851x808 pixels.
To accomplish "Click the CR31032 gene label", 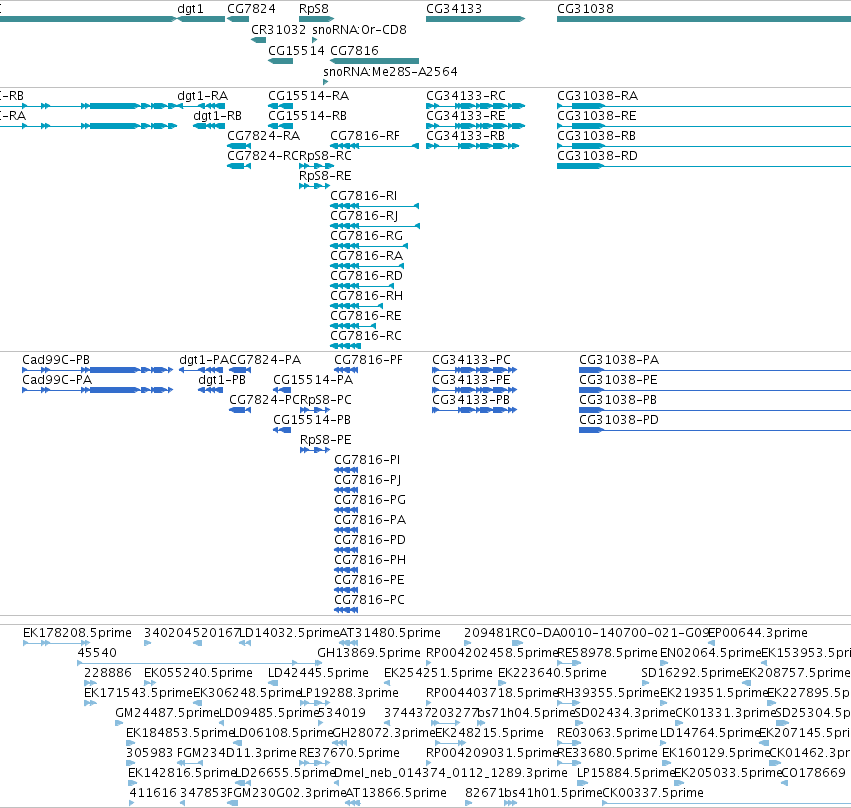I will click(278, 29).
